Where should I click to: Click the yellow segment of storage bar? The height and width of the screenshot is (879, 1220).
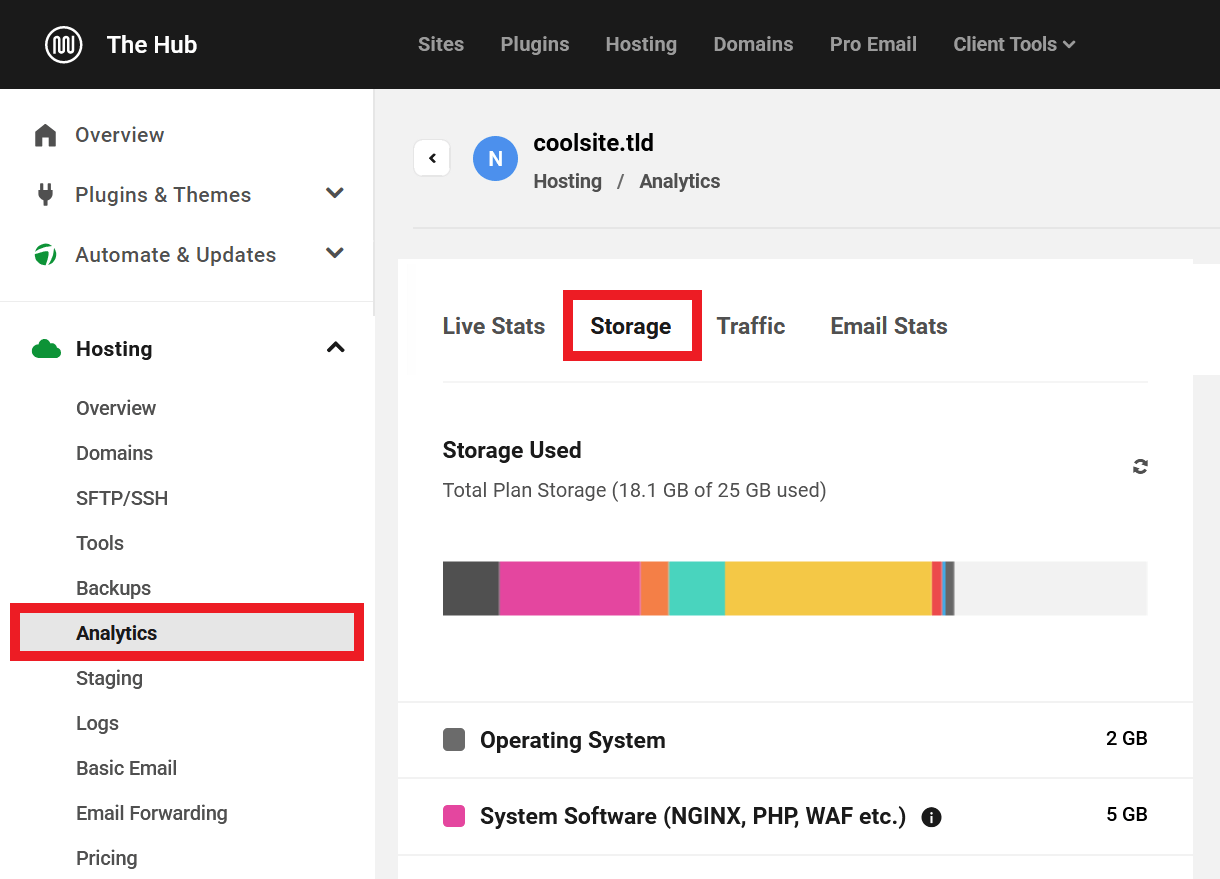827,589
